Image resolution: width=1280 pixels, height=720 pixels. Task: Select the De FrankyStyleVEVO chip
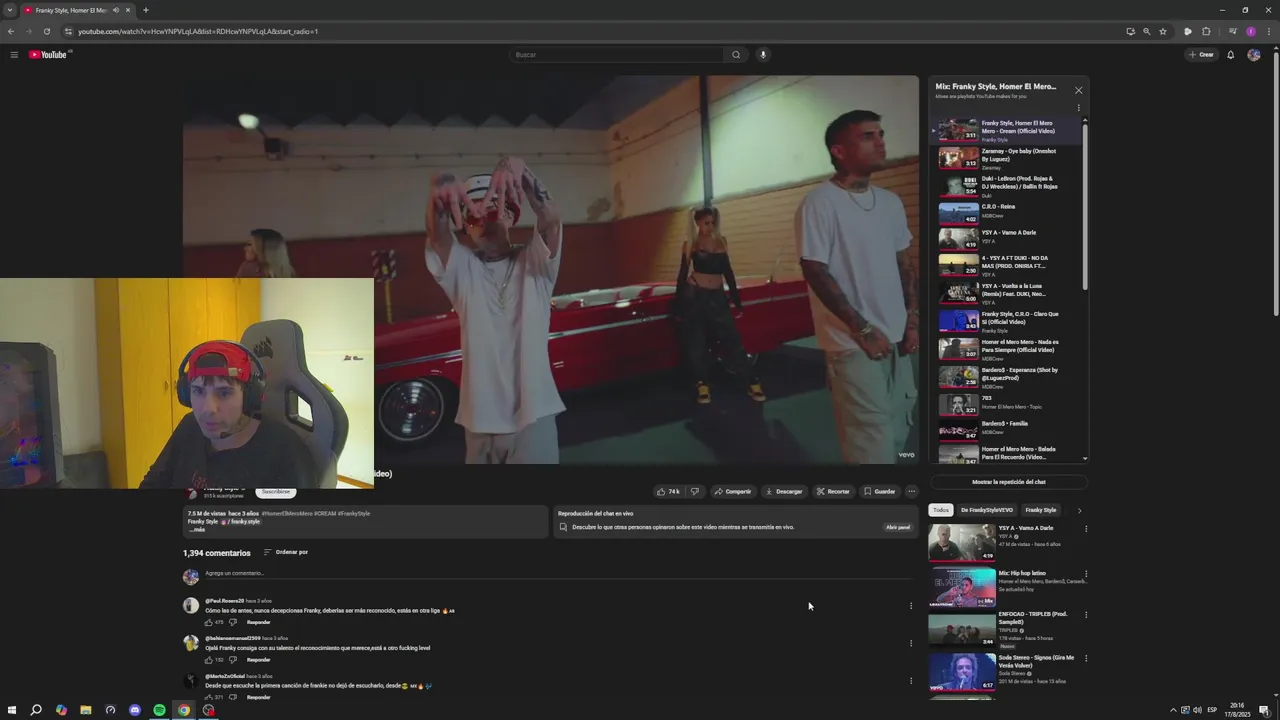(x=987, y=510)
